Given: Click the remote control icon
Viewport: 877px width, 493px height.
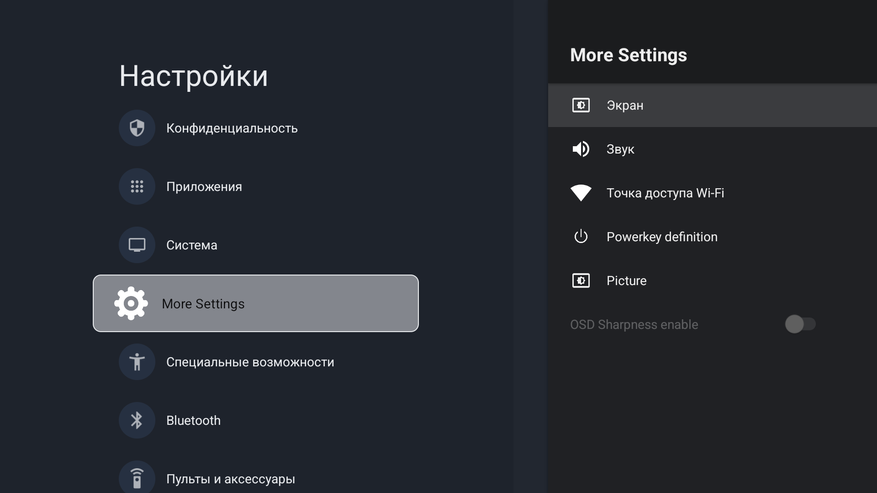Looking at the screenshot, I should 137,478.
